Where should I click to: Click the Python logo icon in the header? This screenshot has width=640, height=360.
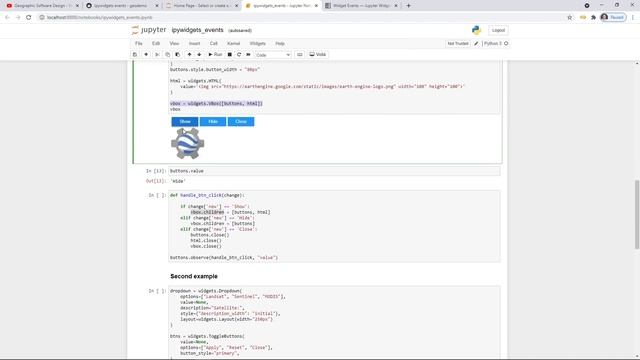[x=476, y=30]
